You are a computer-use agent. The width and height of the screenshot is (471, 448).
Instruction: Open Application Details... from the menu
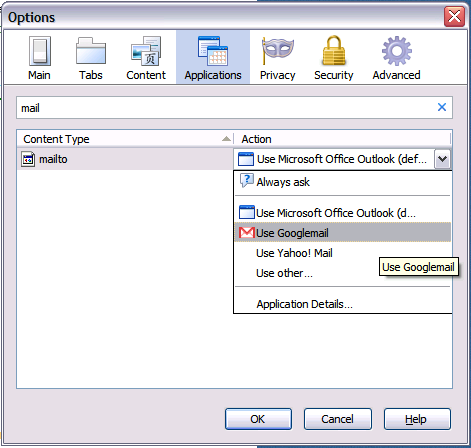click(342, 304)
